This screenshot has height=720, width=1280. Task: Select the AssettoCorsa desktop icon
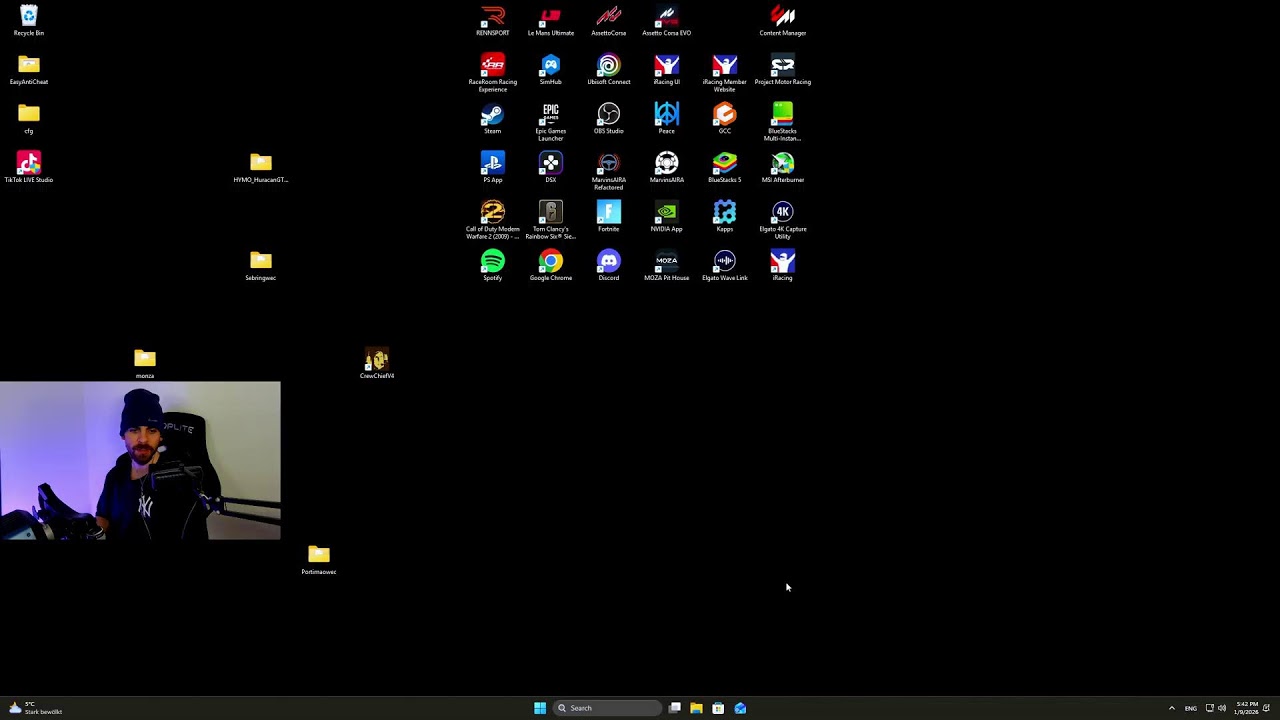608,20
